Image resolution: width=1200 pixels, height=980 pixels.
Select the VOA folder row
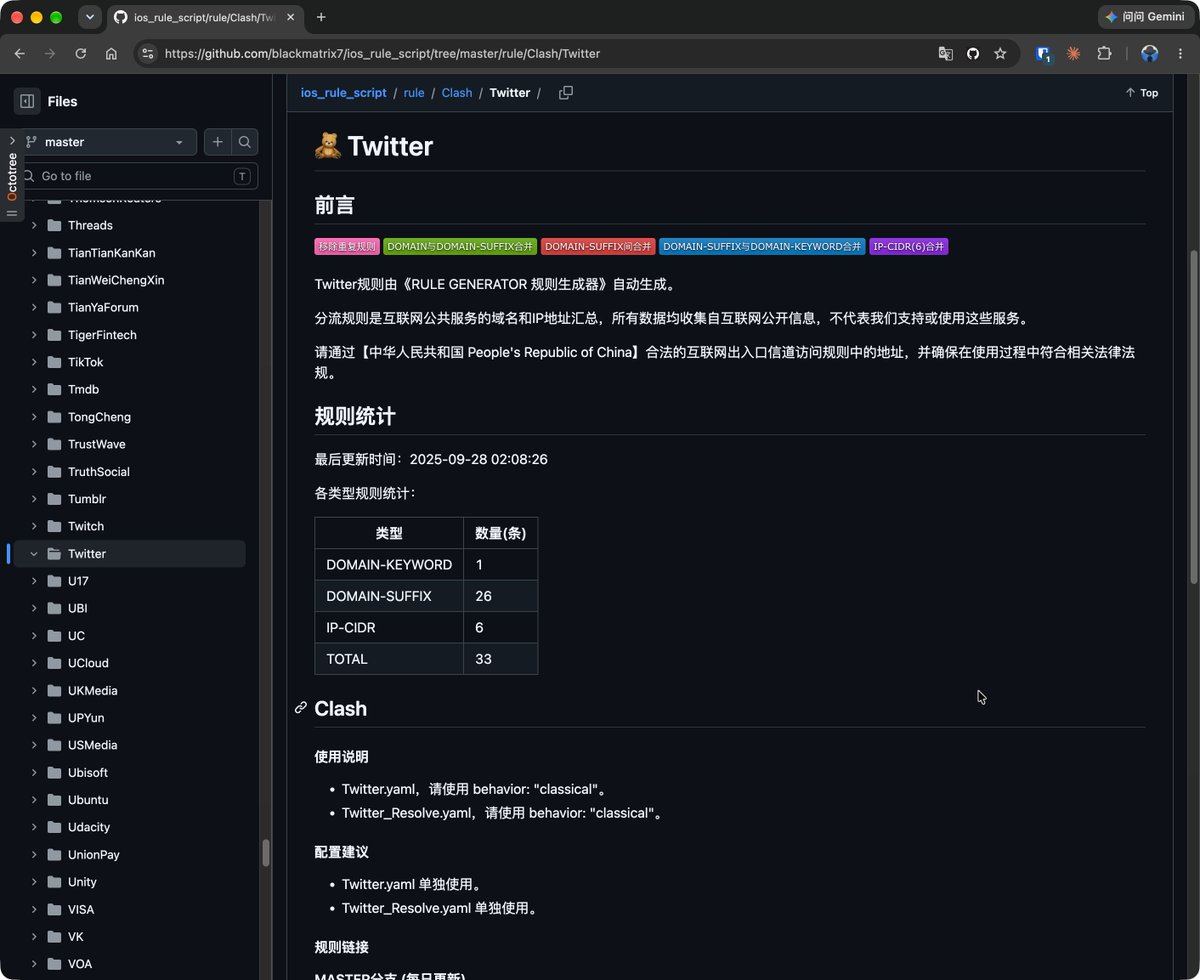(x=130, y=964)
